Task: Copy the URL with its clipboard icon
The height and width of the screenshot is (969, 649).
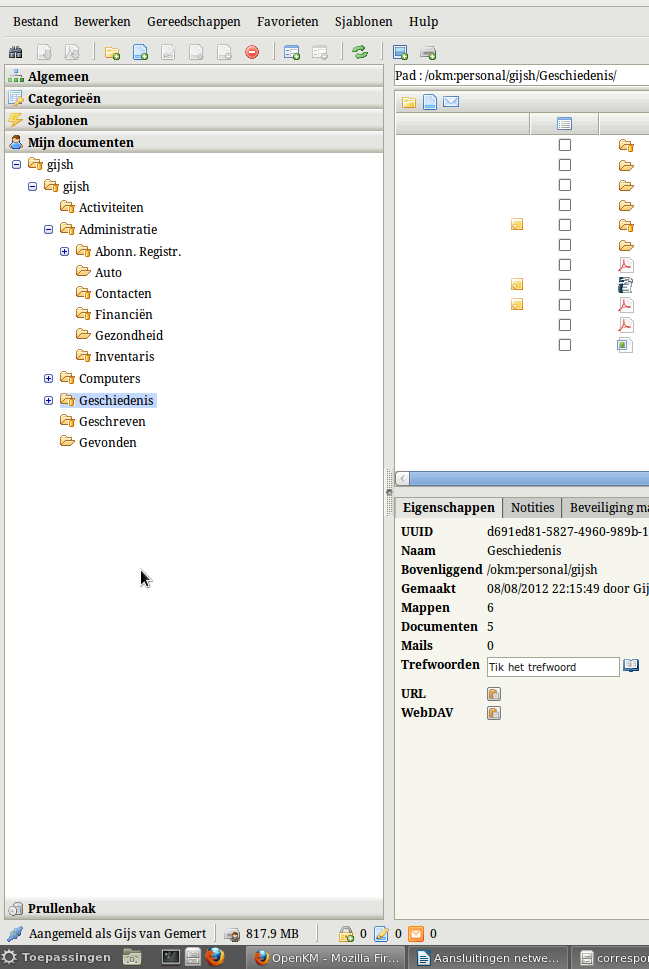Action: 493,694
